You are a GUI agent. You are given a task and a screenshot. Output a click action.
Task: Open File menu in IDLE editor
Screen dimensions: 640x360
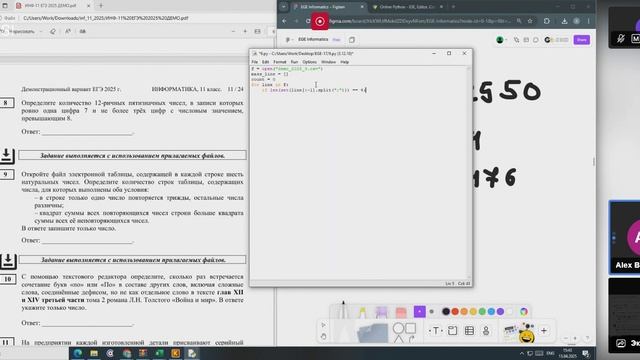click(x=255, y=62)
